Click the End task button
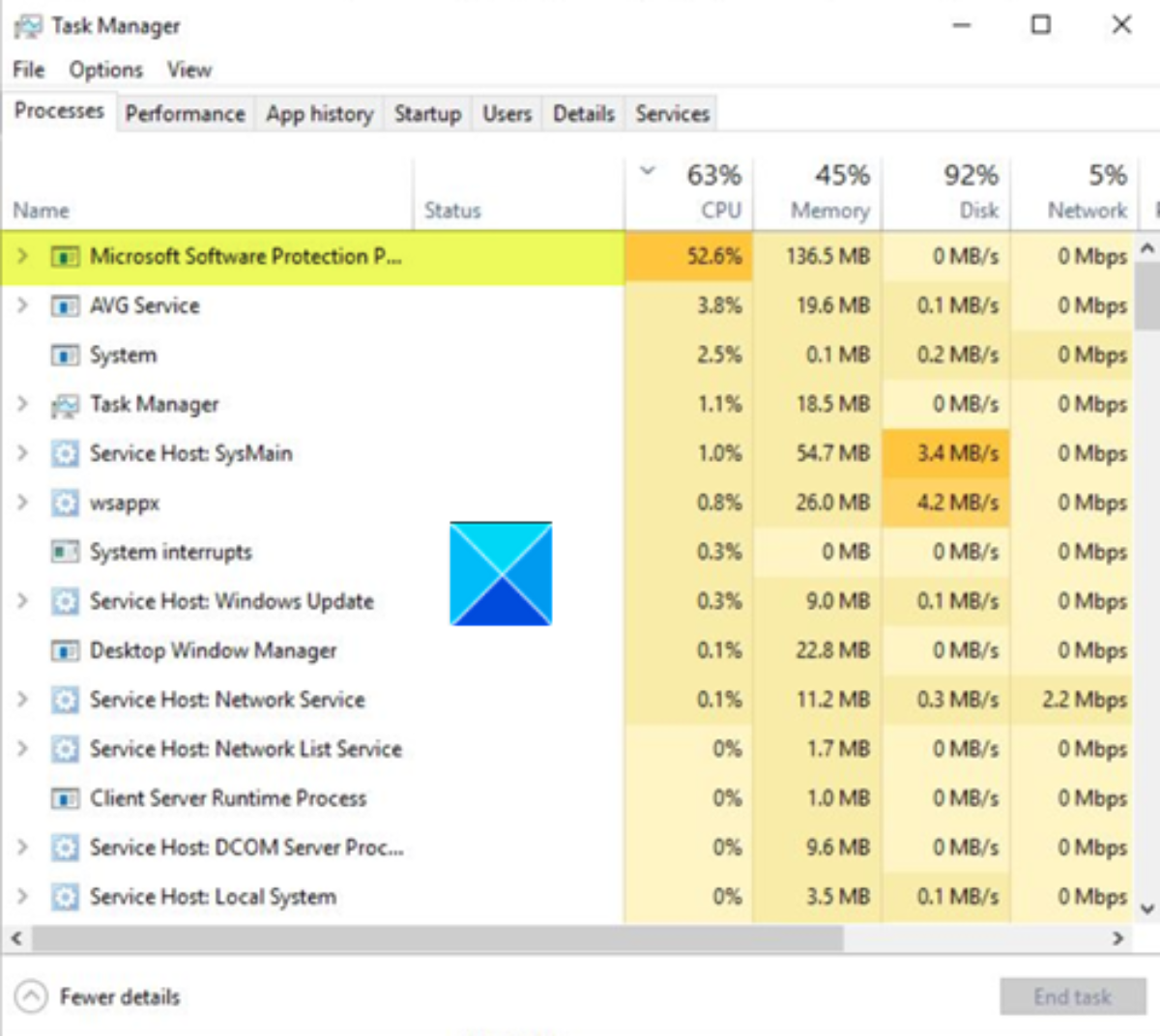The image size is (1160, 1036). 1072,996
